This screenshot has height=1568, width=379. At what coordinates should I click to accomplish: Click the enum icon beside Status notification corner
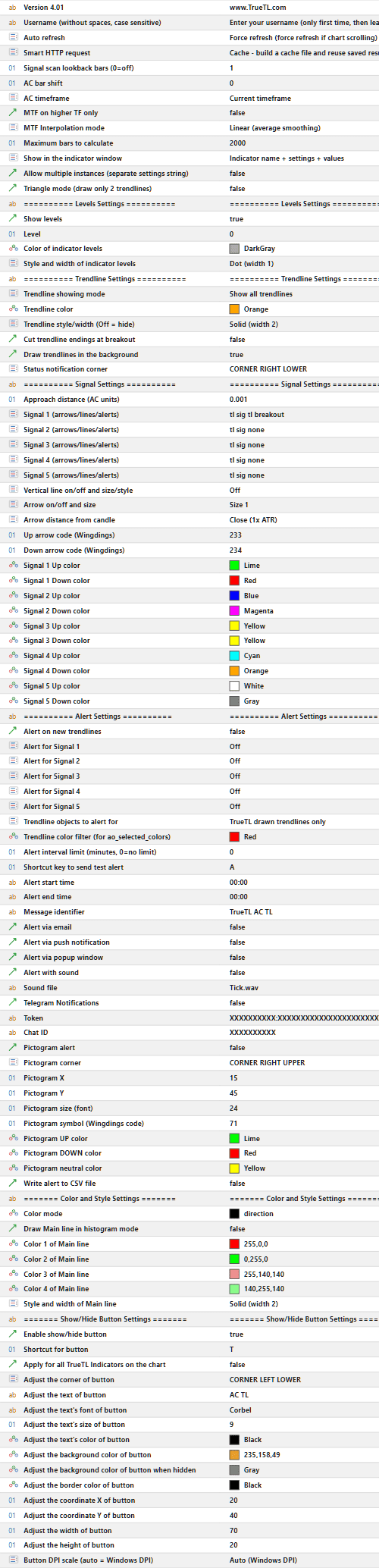[12, 369]
